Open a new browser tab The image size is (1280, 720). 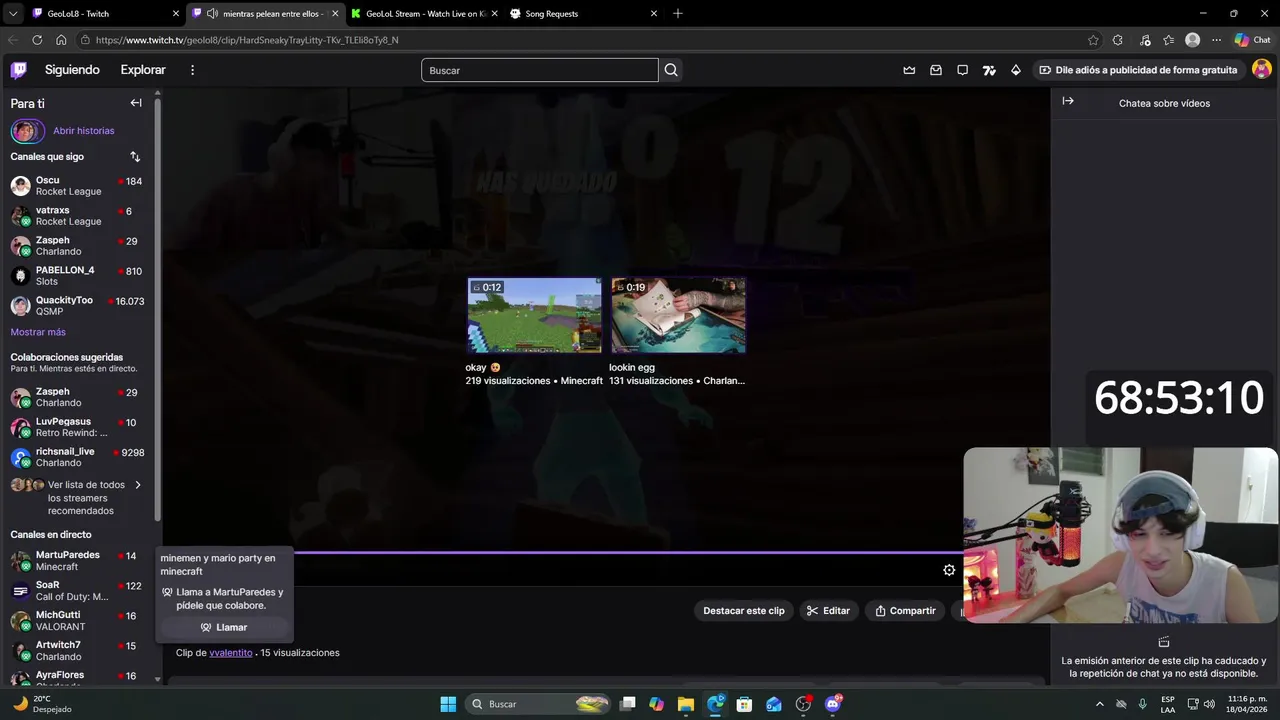point(678,14)
